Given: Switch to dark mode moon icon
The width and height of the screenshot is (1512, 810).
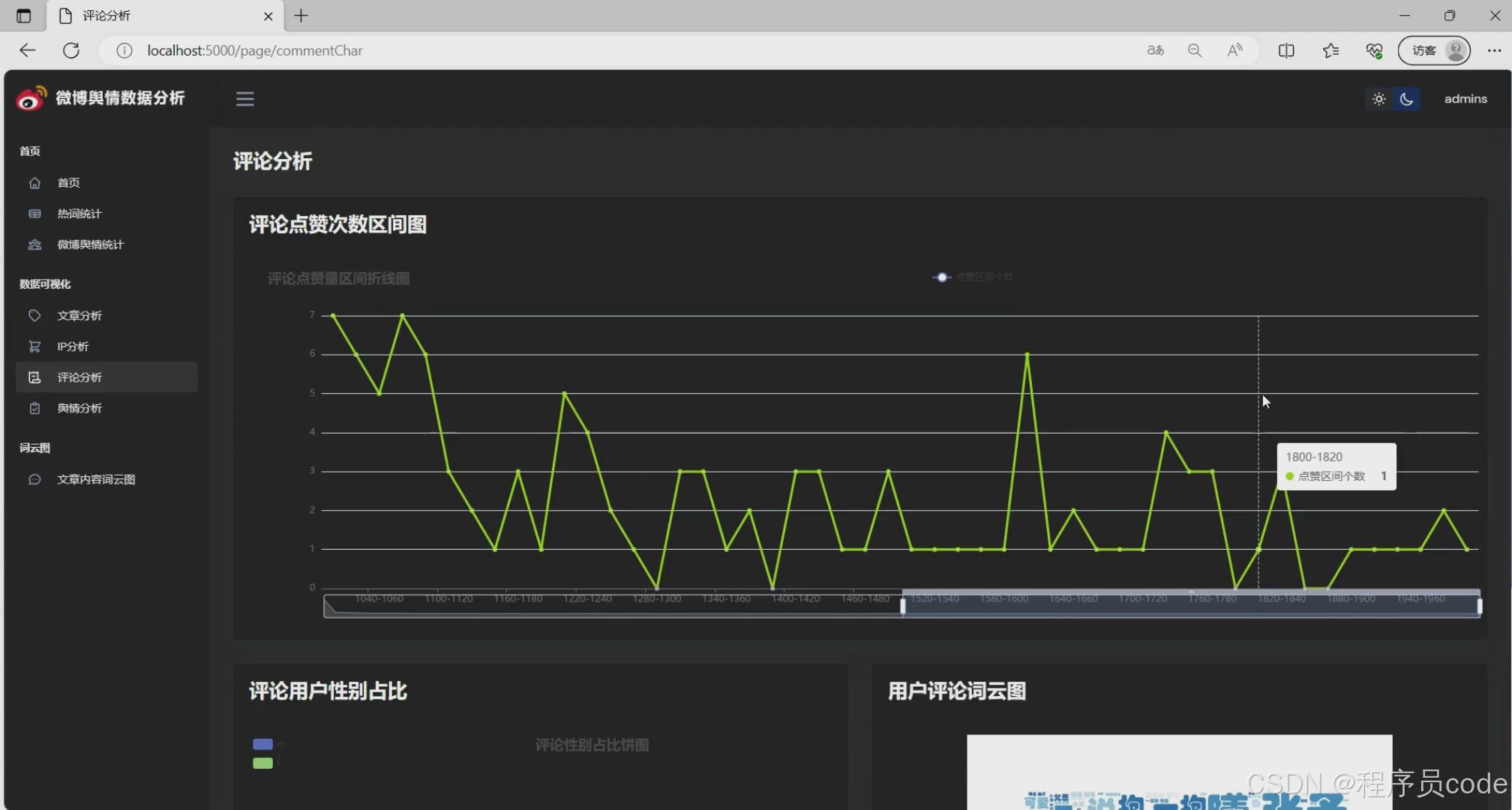Looking at the screenshot, I should tap(1407, 99).
